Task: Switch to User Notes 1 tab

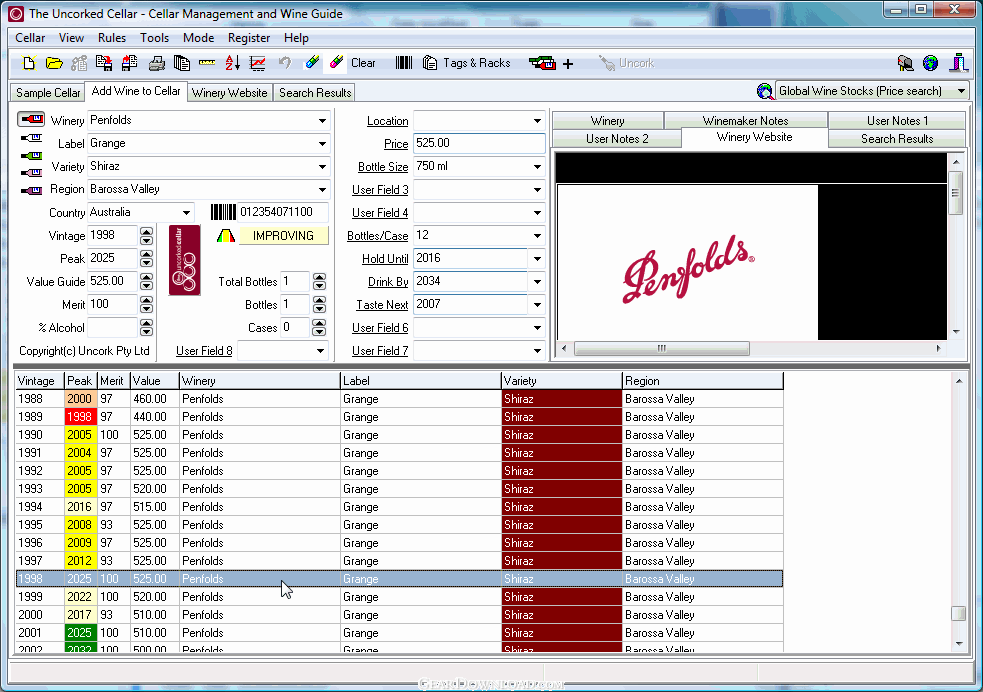Action: 897,120
